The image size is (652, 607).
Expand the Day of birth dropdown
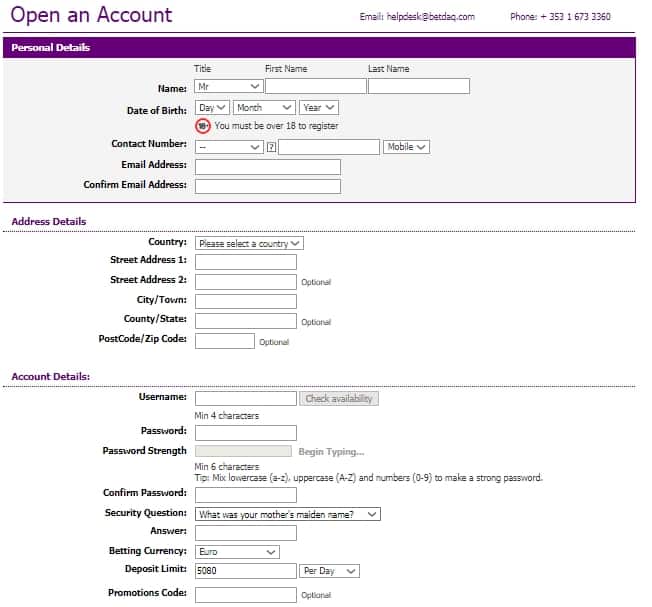(212, 107)
